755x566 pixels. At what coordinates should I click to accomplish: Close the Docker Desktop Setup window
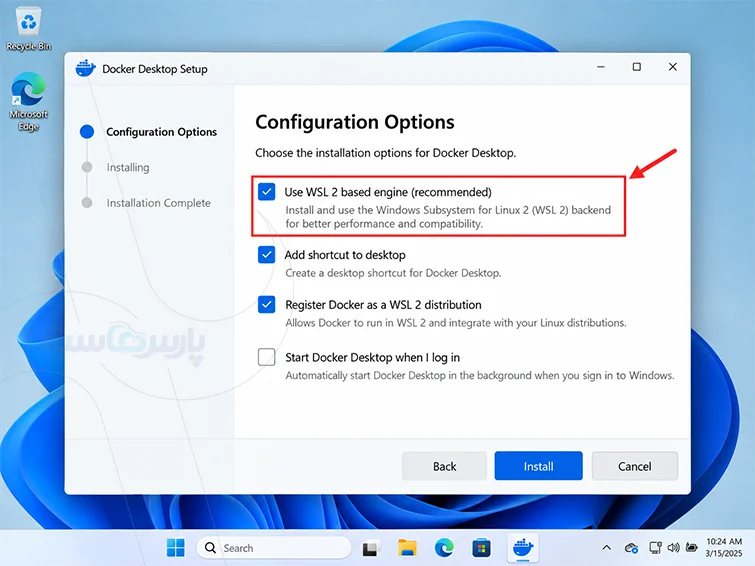673,67
